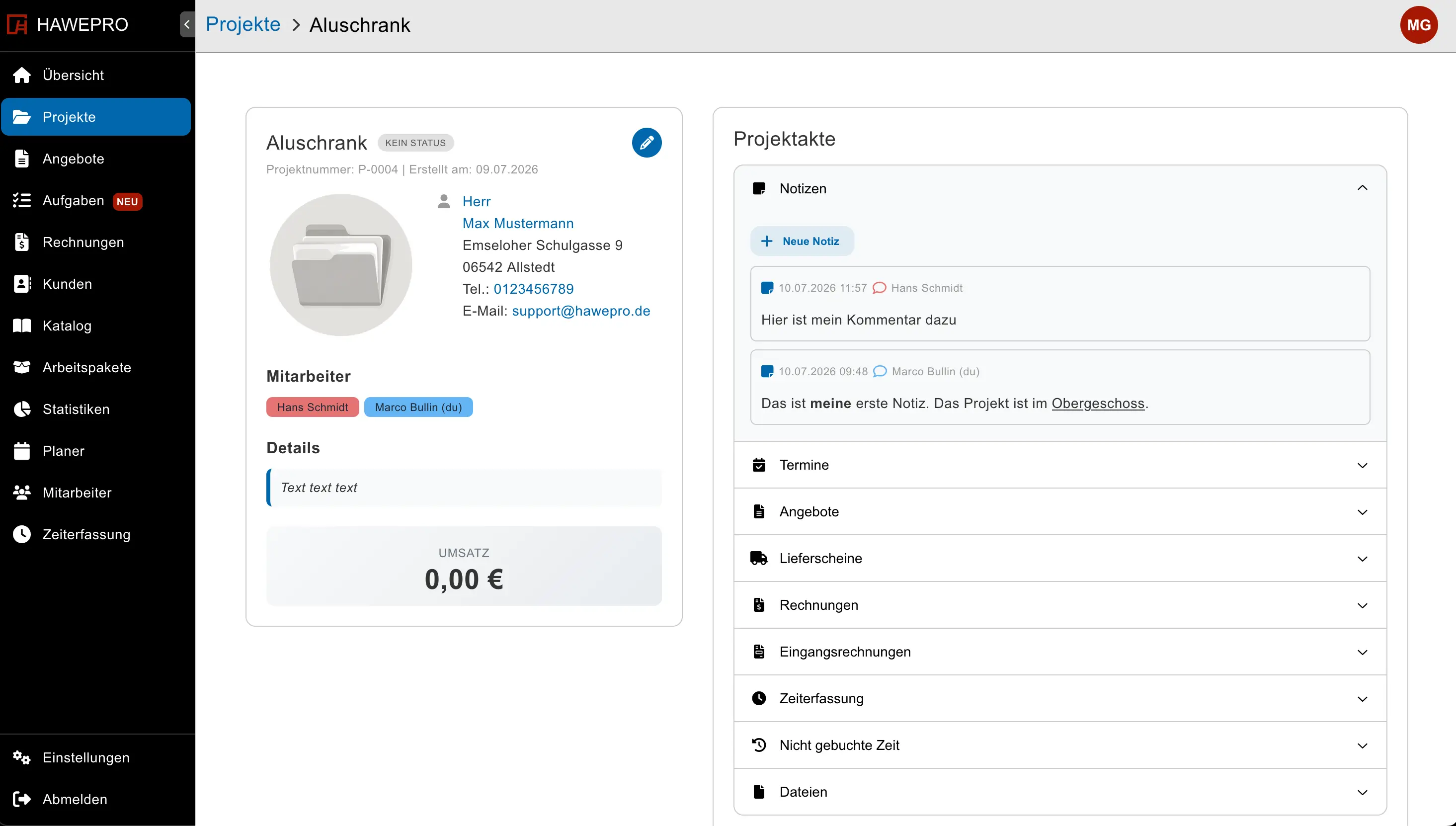Screen dimensions: 1456x826
Task: Click the open book icon for Katalog
Action: 21,326
